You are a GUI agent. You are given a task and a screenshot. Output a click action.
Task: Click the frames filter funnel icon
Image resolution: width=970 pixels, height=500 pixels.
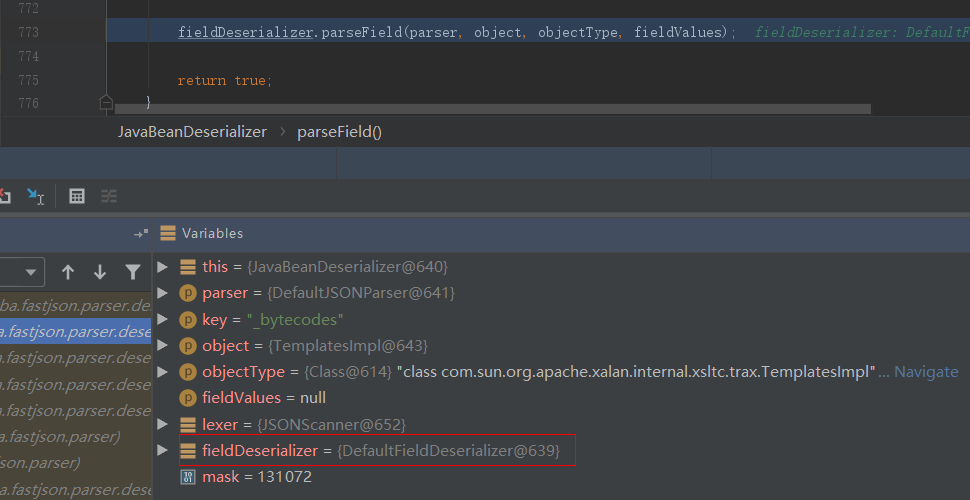tap(132, 272)
